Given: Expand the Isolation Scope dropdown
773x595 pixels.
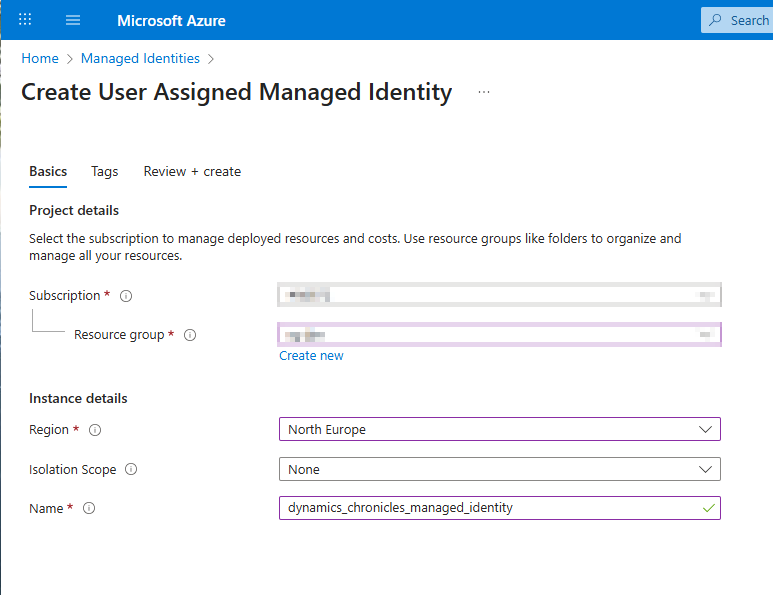Looking at the screenshot, I should tap(499, 469).
